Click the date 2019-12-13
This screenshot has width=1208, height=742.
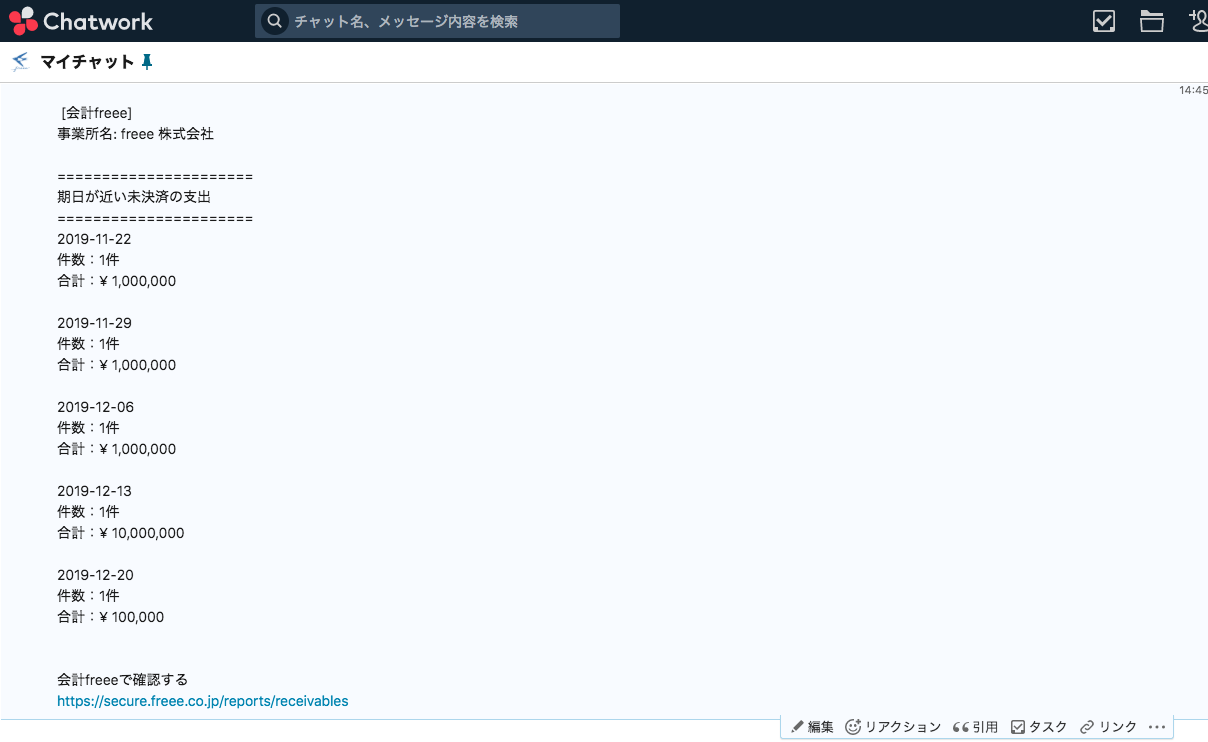pyautogui.click(x=94, y=491)
